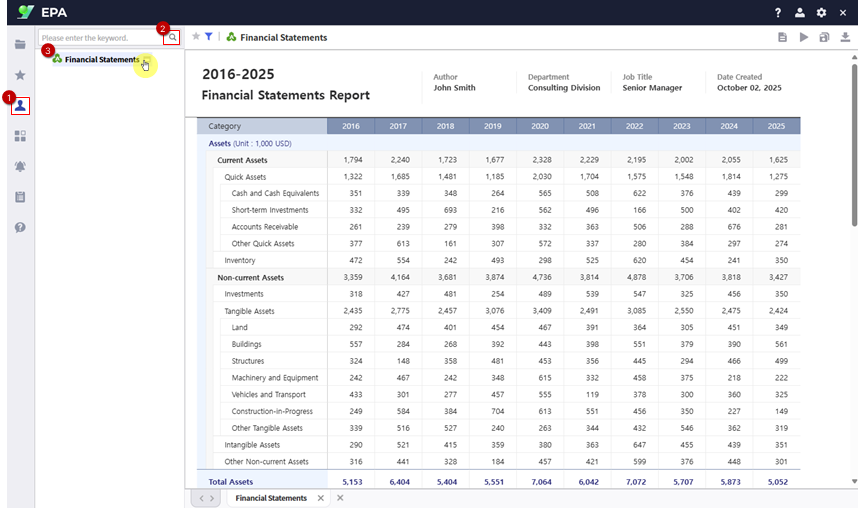Open the Financial Statements tree item
The height and width of the screenshot is (508, 858).
click(x=101, y=60)
